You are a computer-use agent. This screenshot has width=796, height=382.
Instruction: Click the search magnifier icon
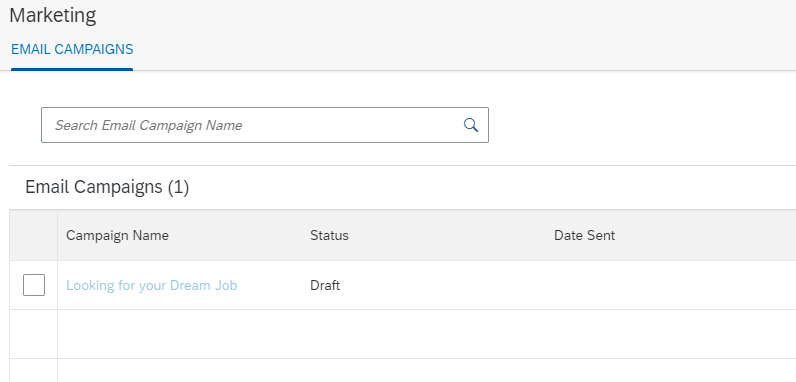(x=471, y=125)
